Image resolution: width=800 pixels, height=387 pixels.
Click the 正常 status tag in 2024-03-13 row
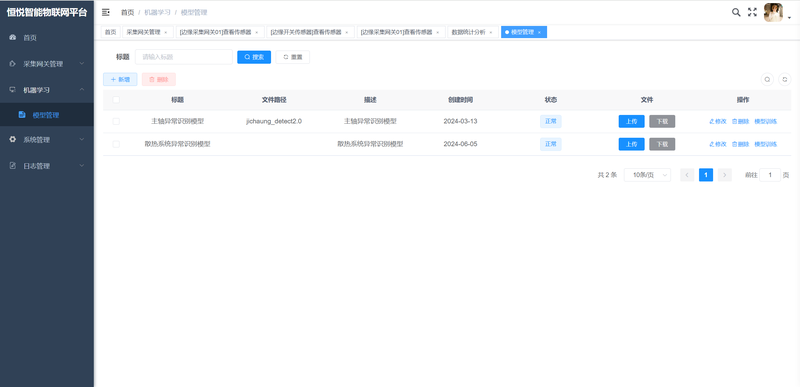pos(551,121)
